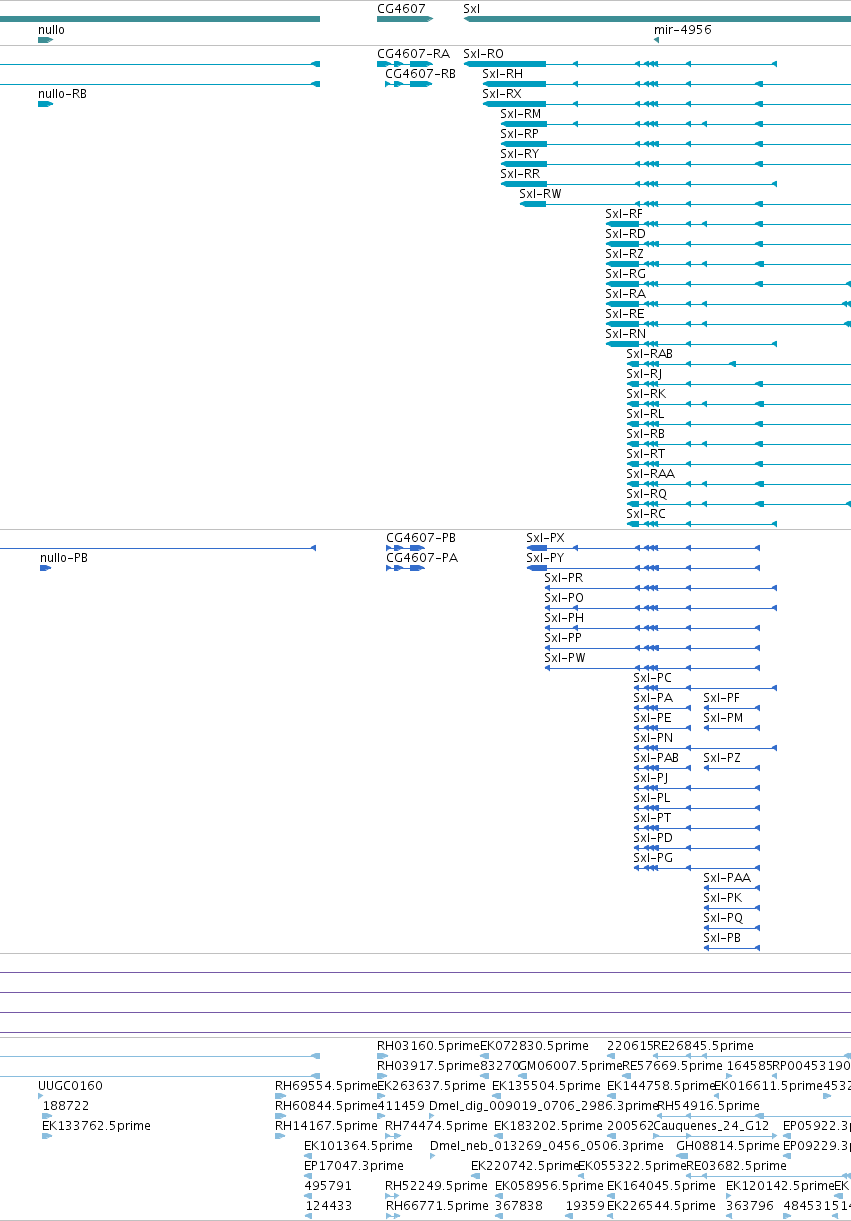Click the Sxl-PH protein label
851x1221 pixels.
[x=564, y=617]
